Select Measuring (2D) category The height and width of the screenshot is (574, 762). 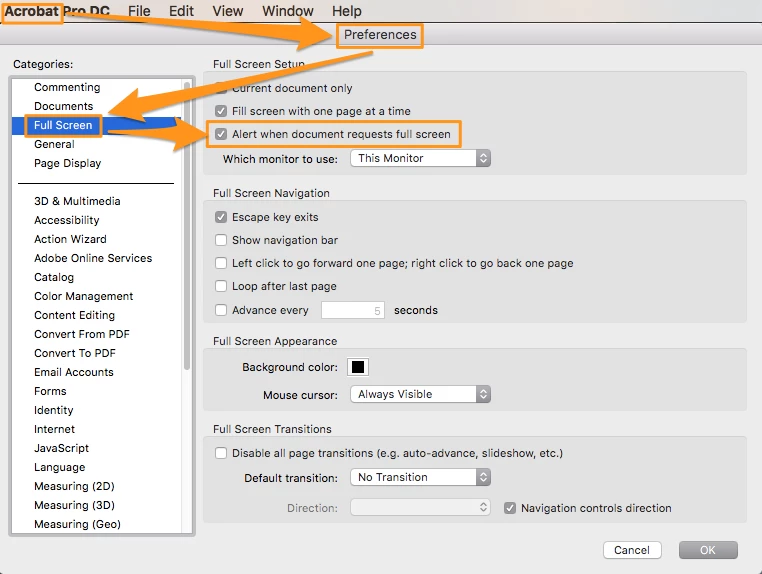(x=74, y=486)
